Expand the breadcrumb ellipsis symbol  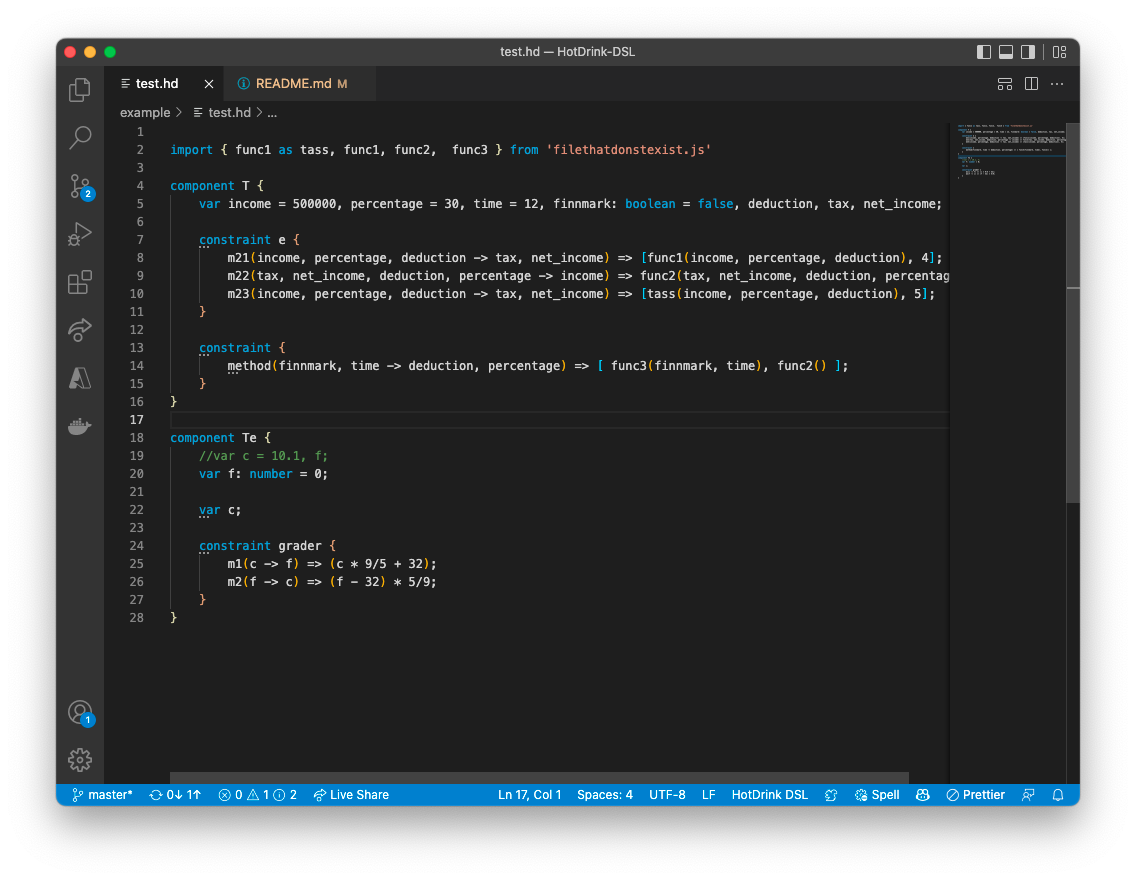pyautogui.click(x=272, y=112)
